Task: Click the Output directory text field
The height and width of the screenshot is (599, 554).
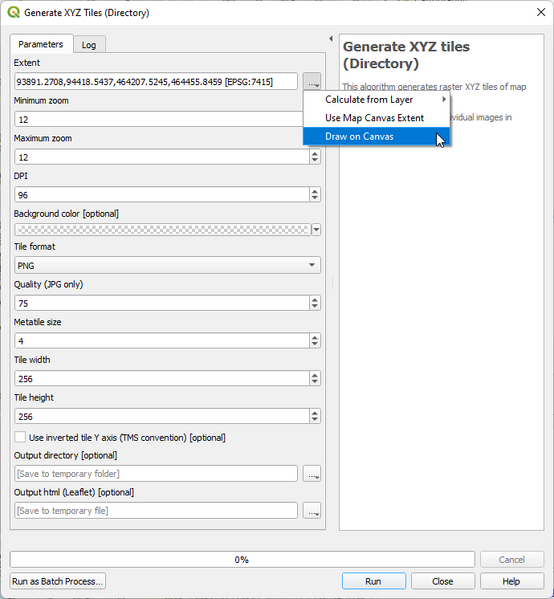Action: tap(156, 474)
